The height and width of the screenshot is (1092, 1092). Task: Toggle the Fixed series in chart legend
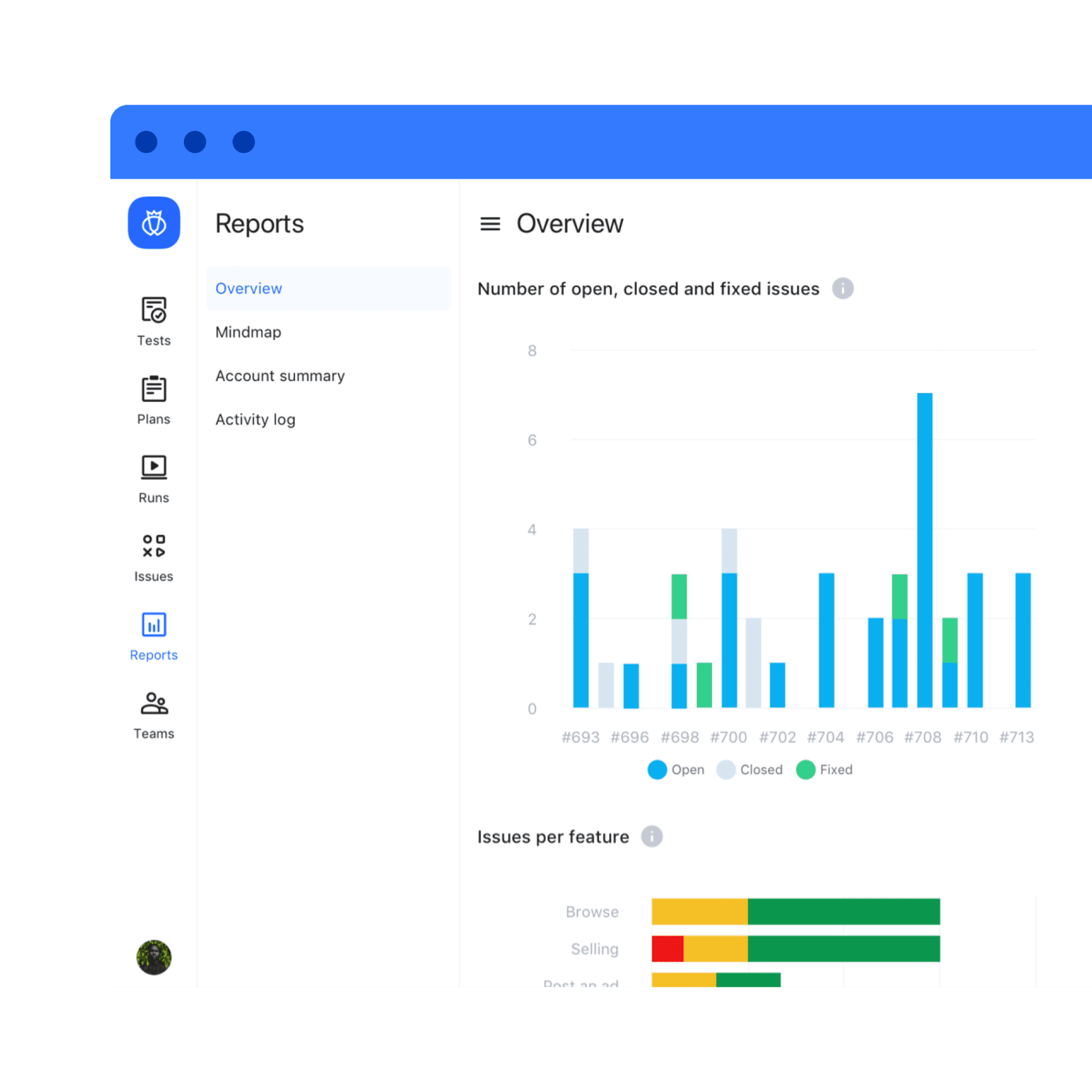point(824,770)
